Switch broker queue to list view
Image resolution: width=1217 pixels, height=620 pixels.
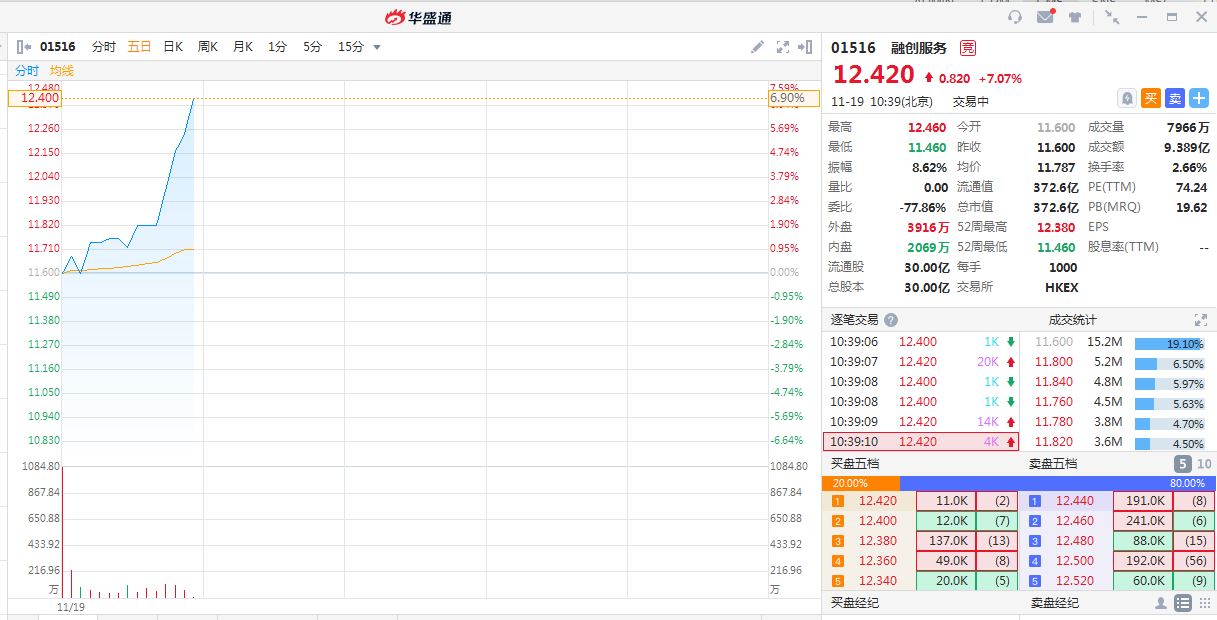click(x=1183, y=603)
